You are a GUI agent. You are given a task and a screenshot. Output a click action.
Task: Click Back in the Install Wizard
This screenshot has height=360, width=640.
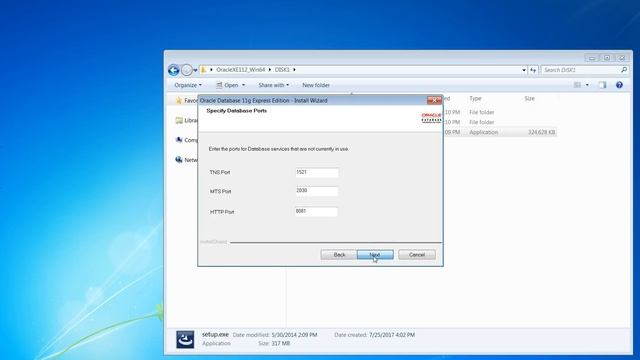(339, 255)
